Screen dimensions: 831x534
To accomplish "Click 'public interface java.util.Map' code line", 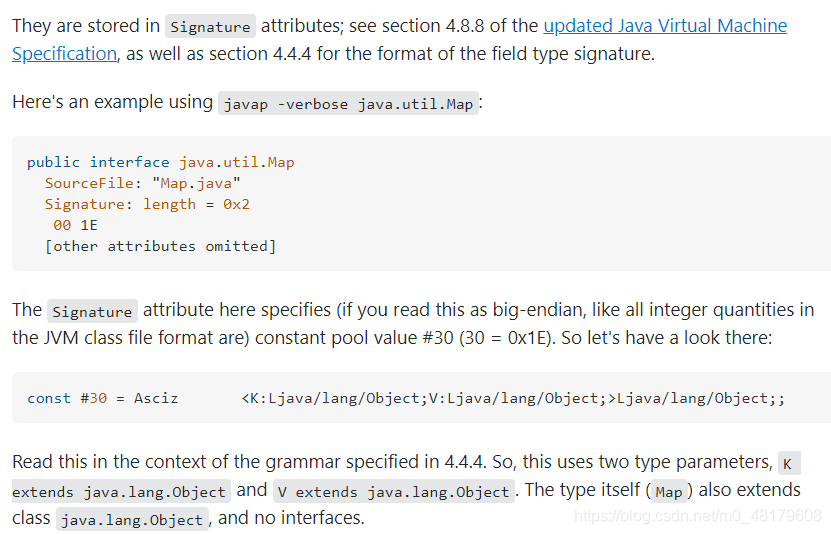I will [161, 162].
